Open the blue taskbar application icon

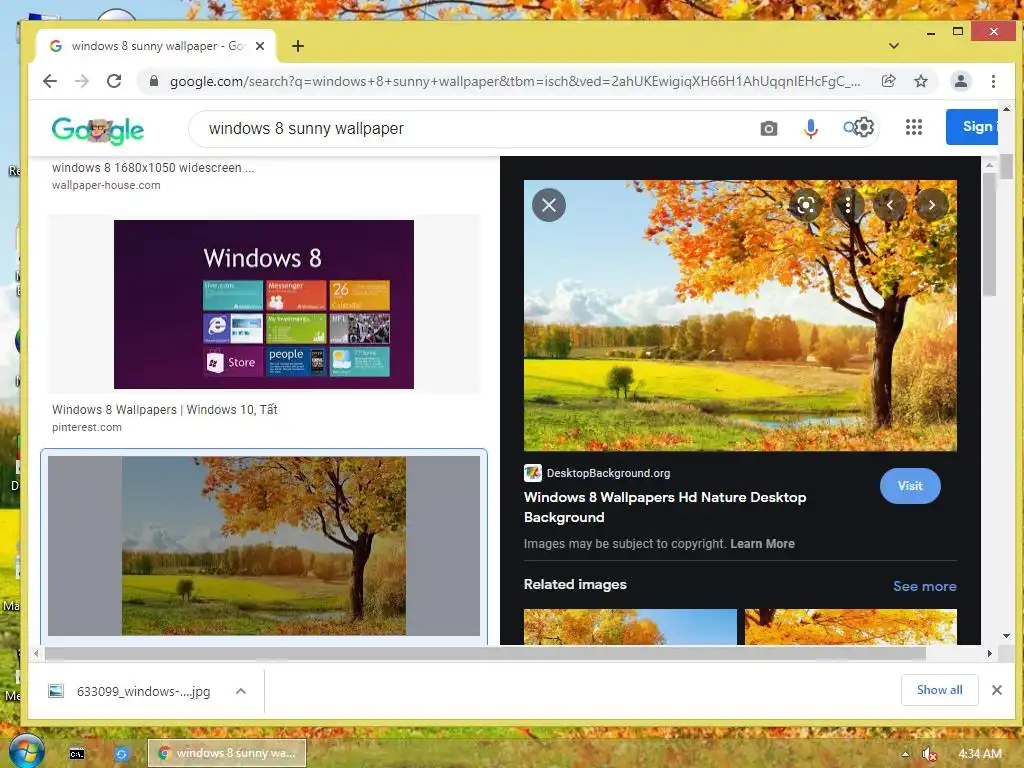point(121,754)
